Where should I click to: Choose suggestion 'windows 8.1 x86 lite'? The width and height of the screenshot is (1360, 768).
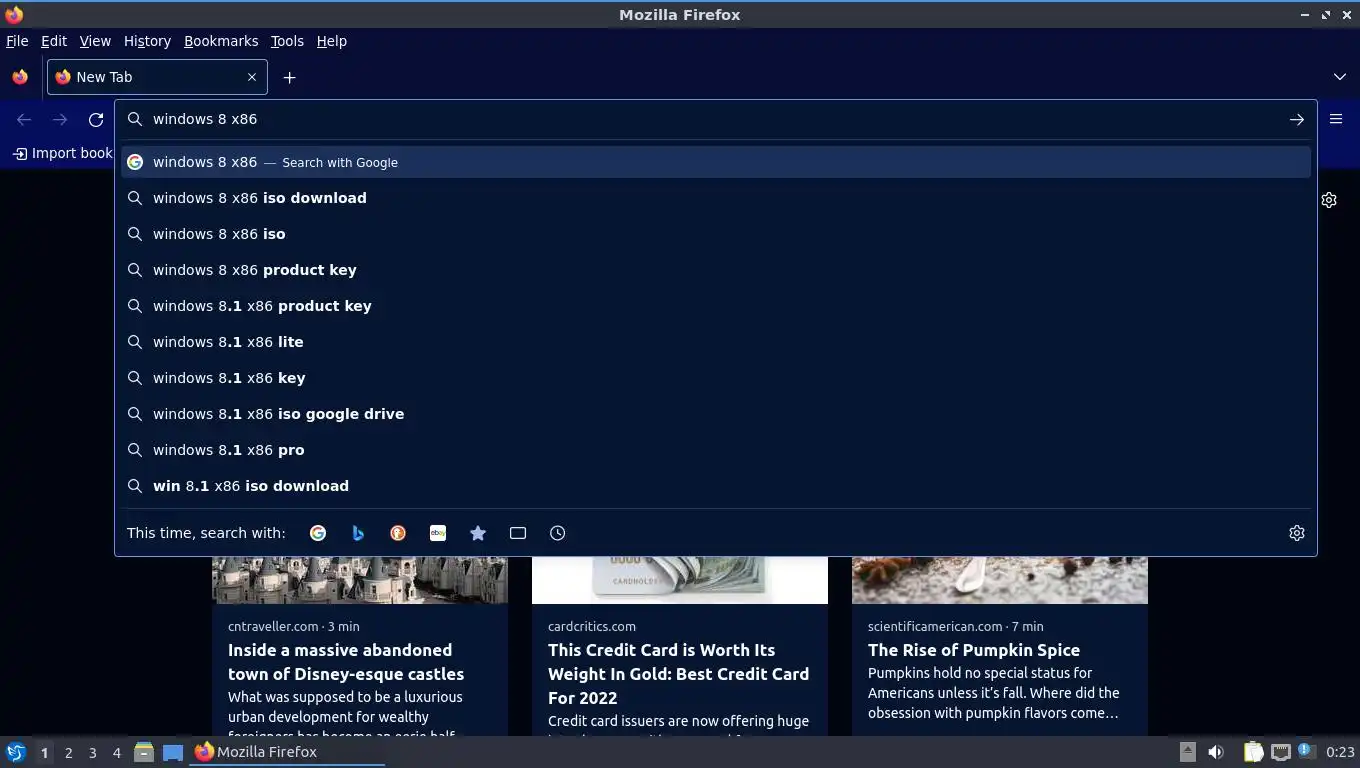click(x=716, y=342)
